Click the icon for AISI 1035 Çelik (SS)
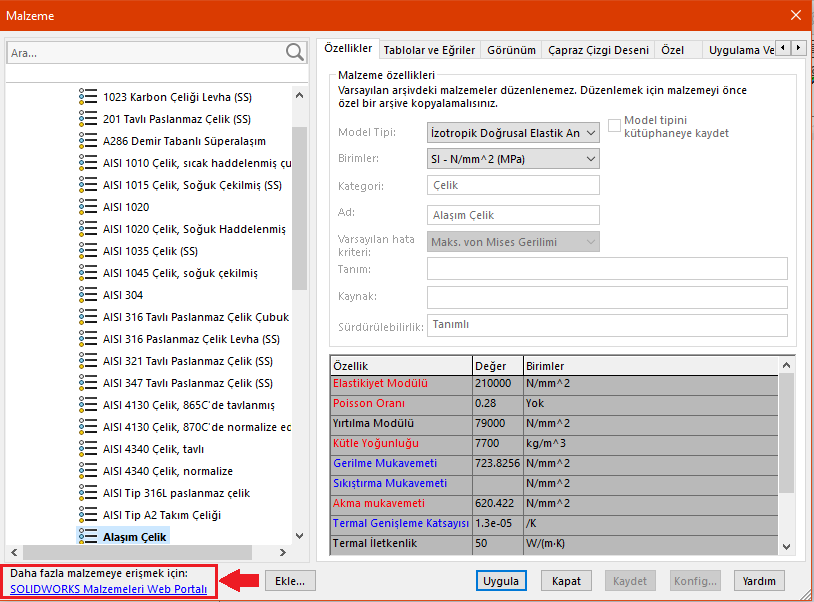 point(88,251)
